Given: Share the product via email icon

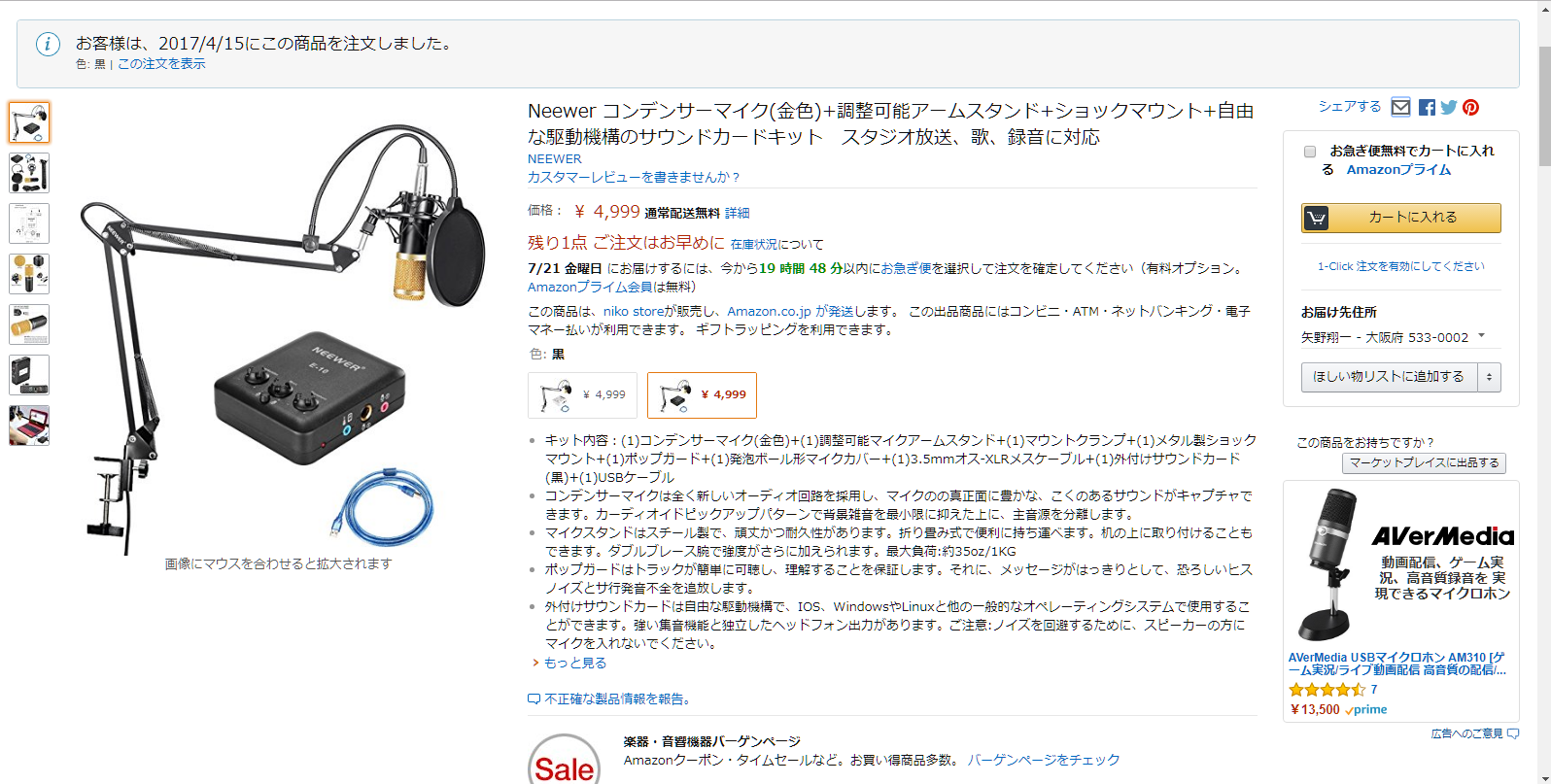Looking at the screenshot, I should coord(1400,108).
